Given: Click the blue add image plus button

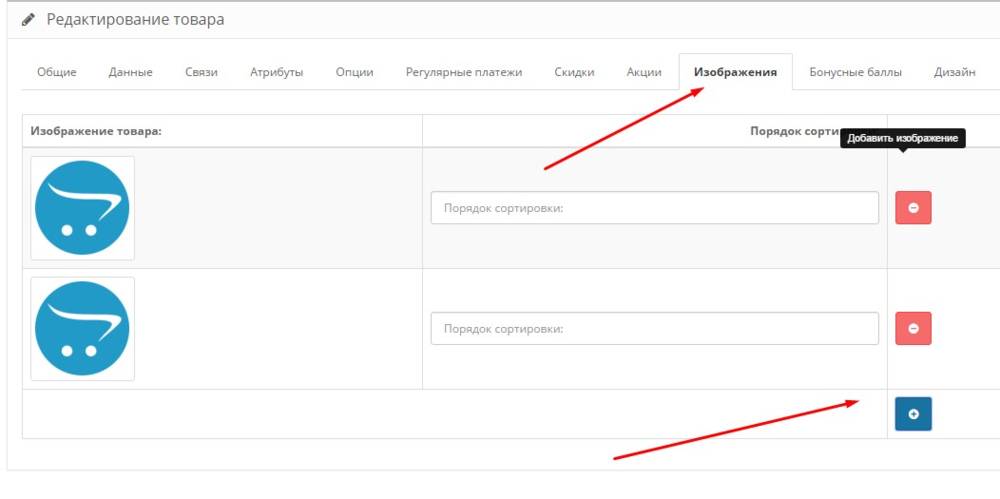Looking at the screenshot, I should tap(912, 414).
